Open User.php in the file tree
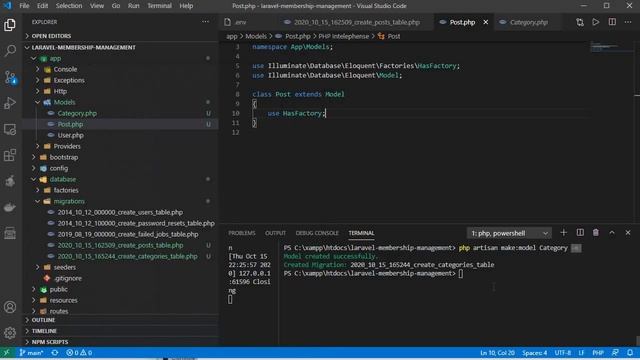Image resolution: width=640 pixels, height=360 pixels. pyautogui.click(x=70, y=135)
